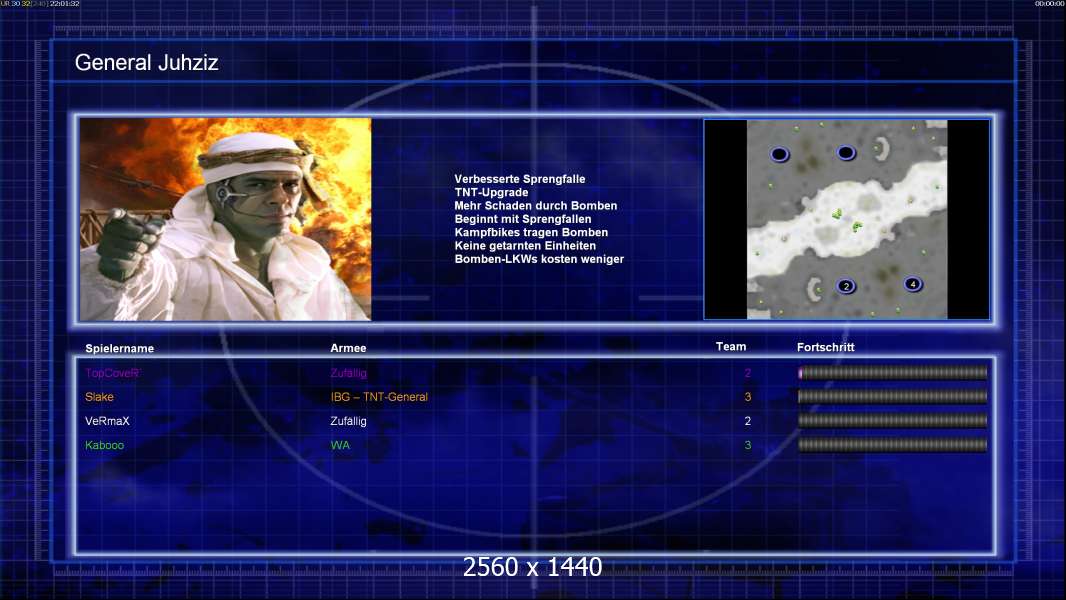The image size is (1066, 600).
Task: Click Kabooo's 'WA' army entry
Action: [340, 445]
